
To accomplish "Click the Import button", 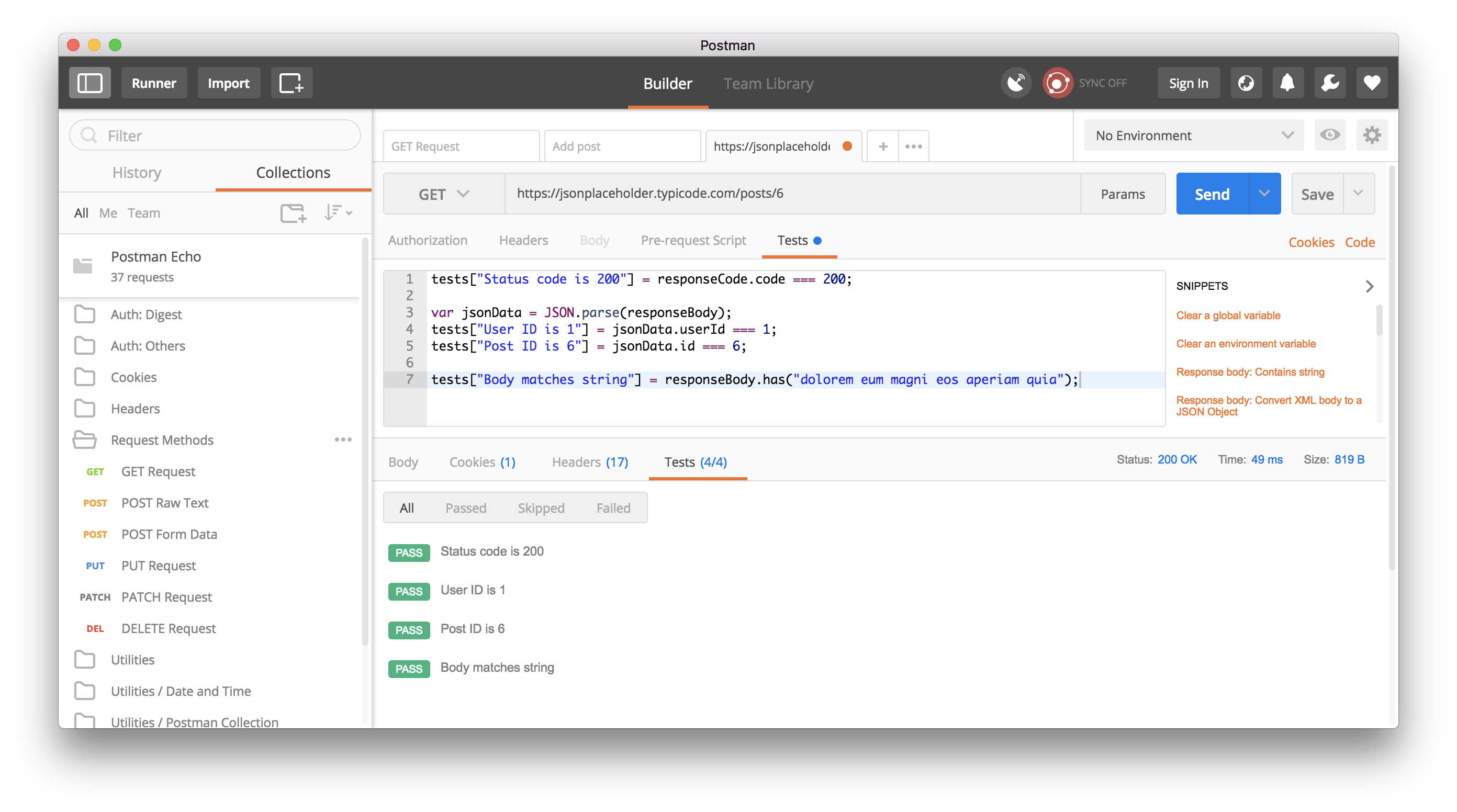I will point(229,83).
